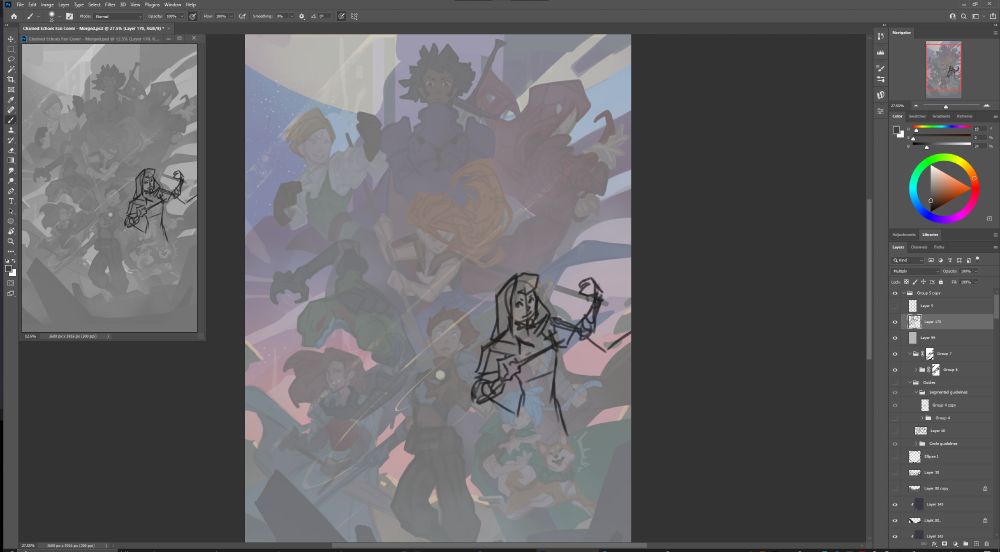Viewport: 1000px width, 552px height.
Task: Open the brush blend Mode dropdown
Action: [x=118, y=16]
